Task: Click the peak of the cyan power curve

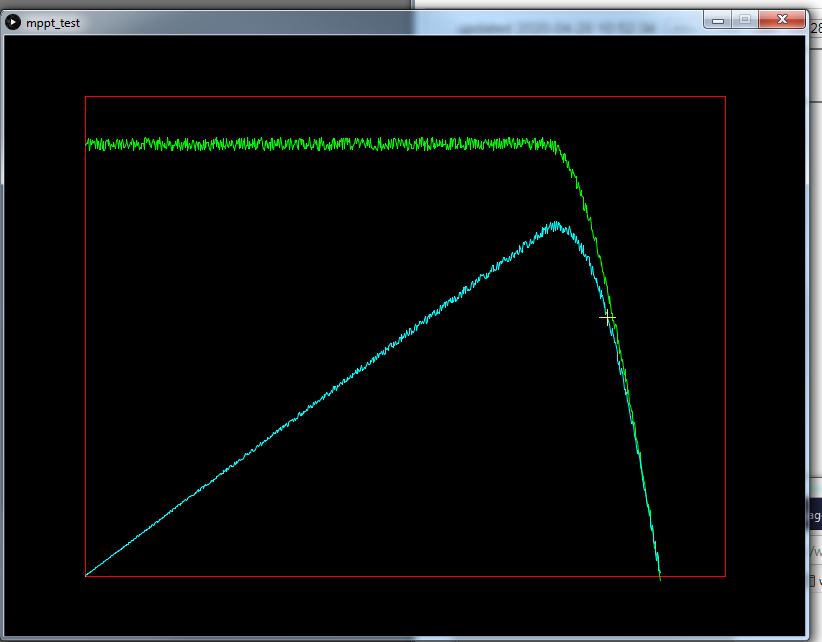Action: 553,224
